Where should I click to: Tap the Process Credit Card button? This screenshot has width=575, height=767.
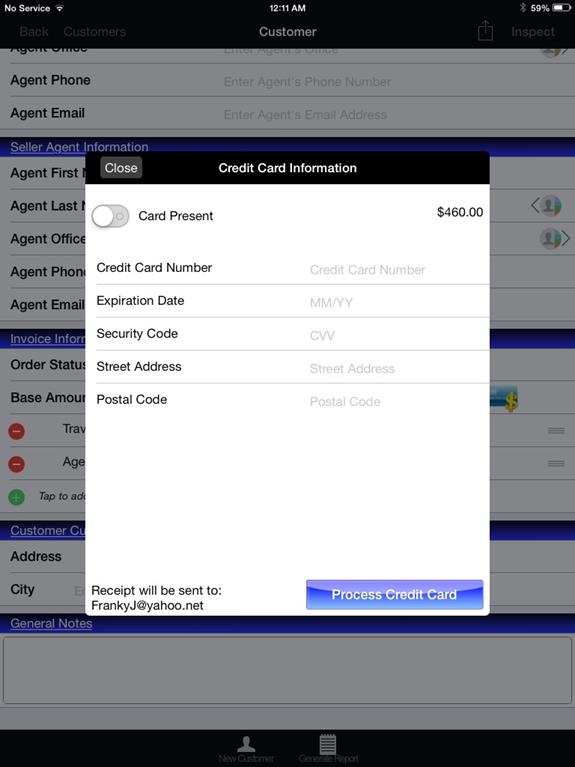[x=394, y=594]
